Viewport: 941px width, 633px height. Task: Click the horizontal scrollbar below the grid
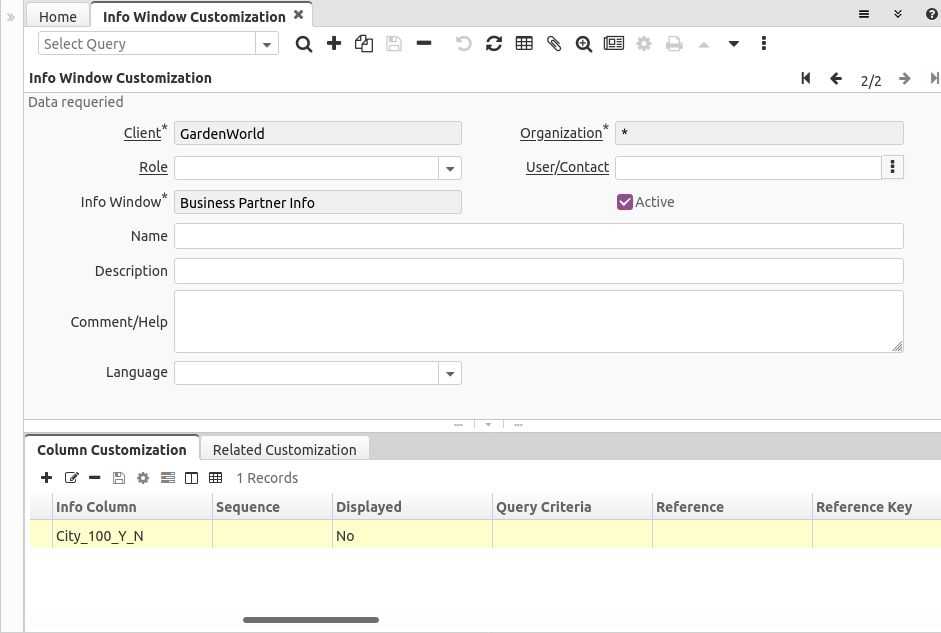(310, 619)
